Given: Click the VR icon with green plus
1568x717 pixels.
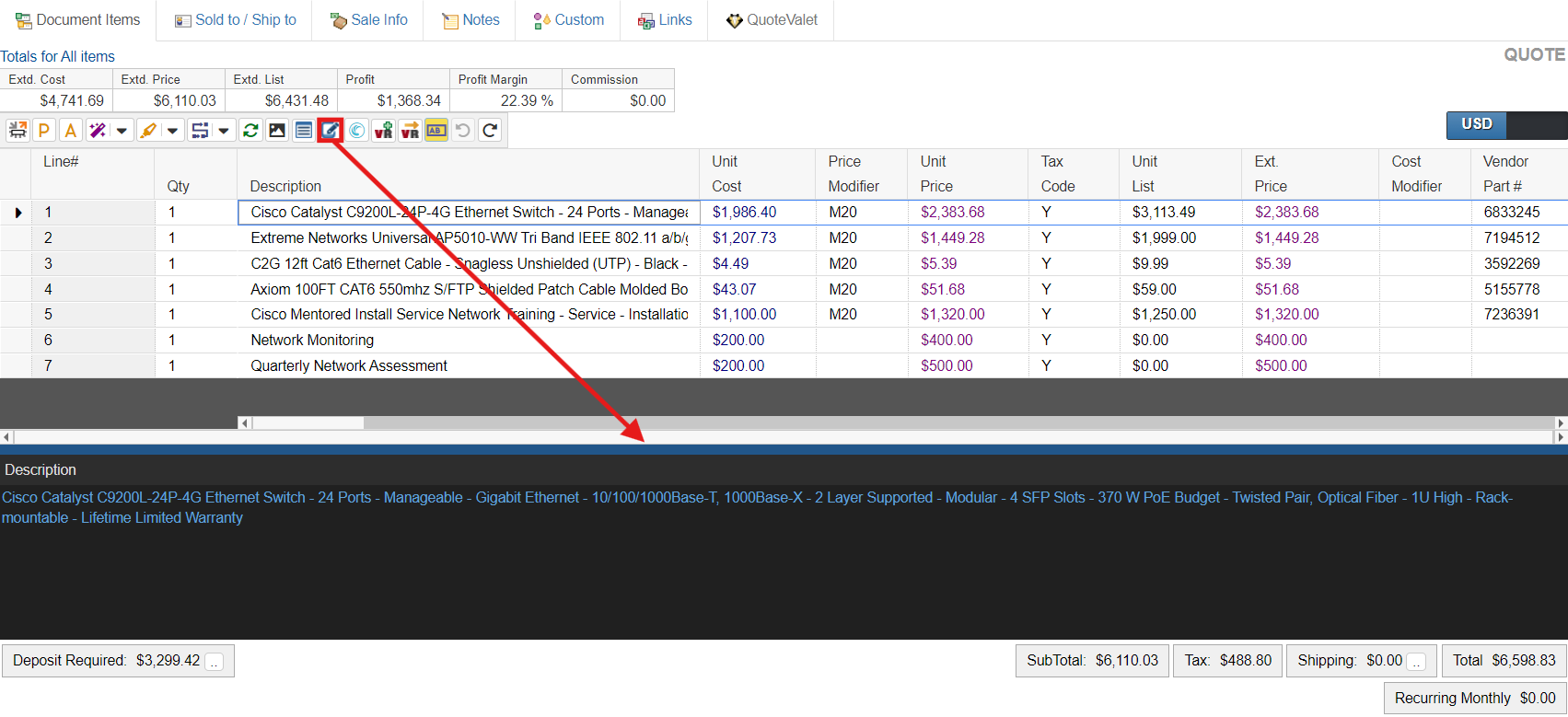Looking at the screenshot, I should coord(383,131).
